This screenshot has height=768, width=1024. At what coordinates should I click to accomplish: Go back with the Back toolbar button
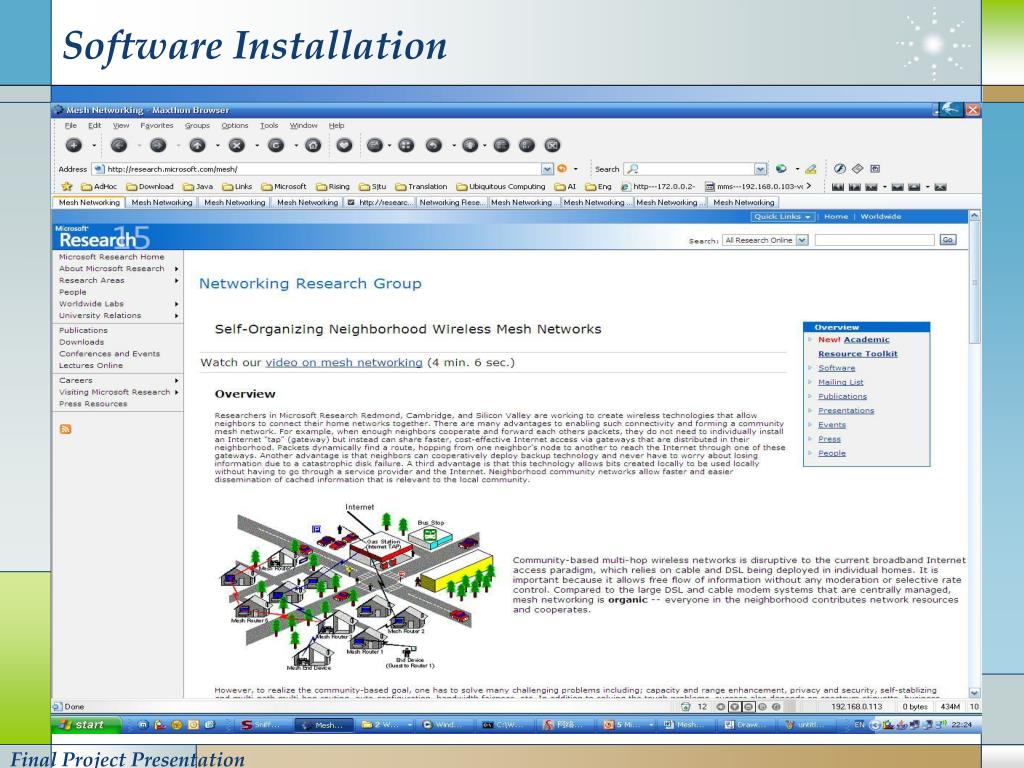(x=118, y=146)
